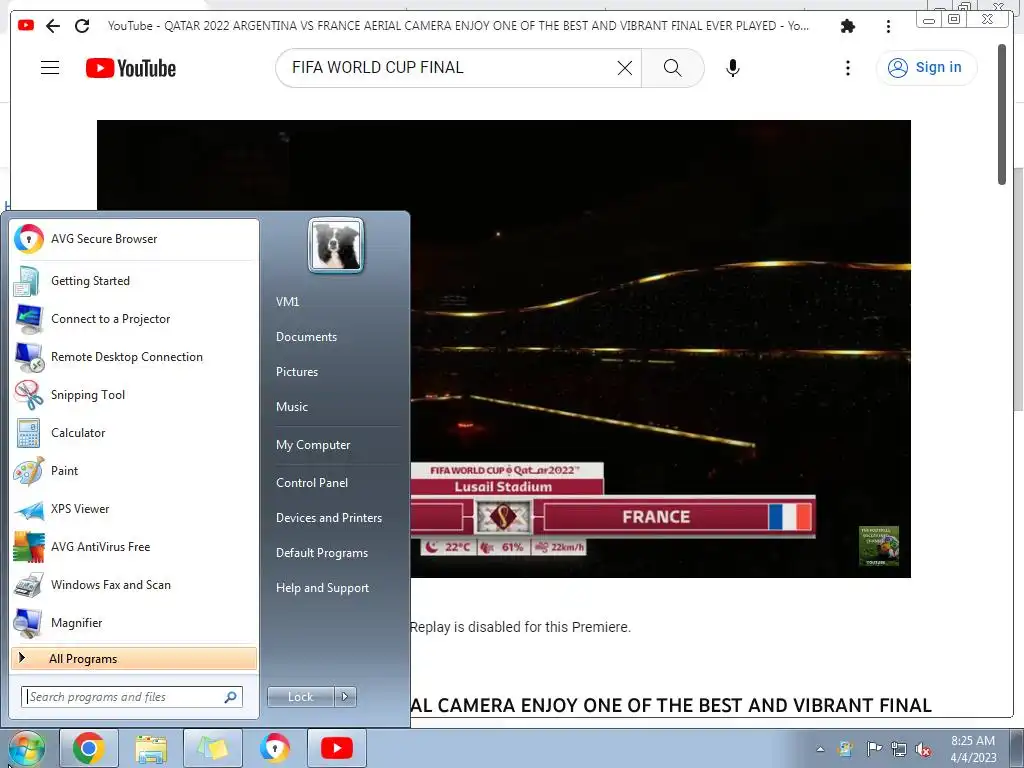Open Devices and Printers

coord(328,518)
